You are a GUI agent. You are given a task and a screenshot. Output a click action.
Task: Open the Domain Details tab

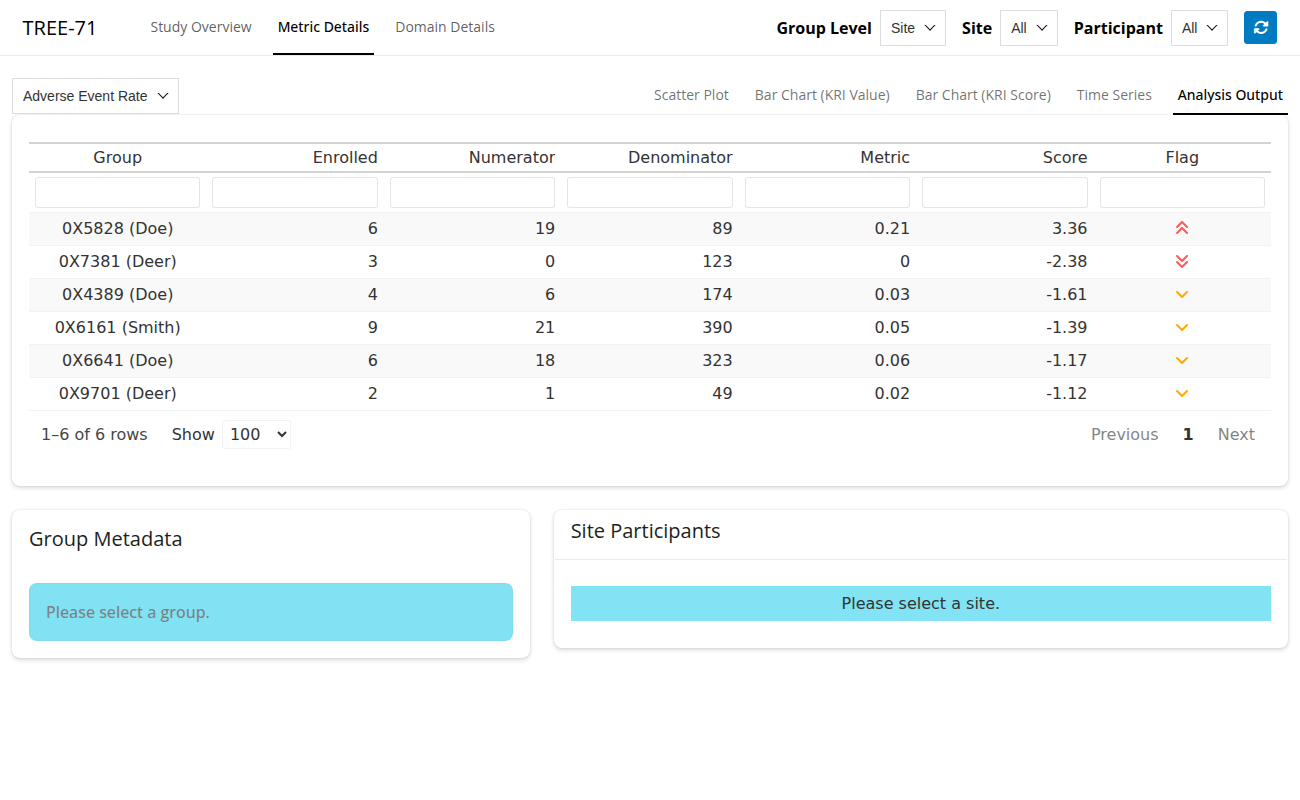coord(445,27)
